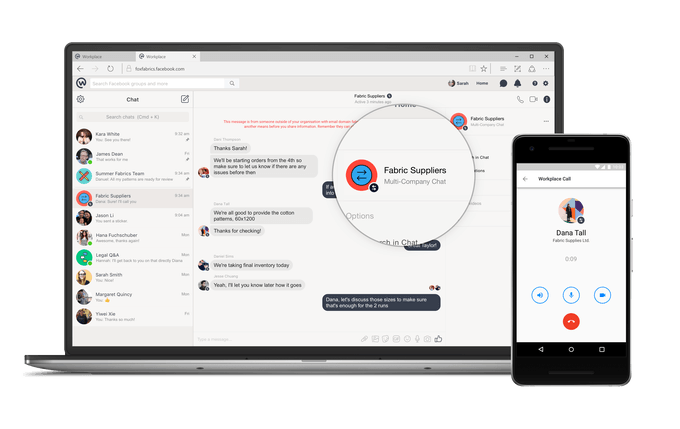Tap back arrow on phone Workplace Call

click(526, 179)
